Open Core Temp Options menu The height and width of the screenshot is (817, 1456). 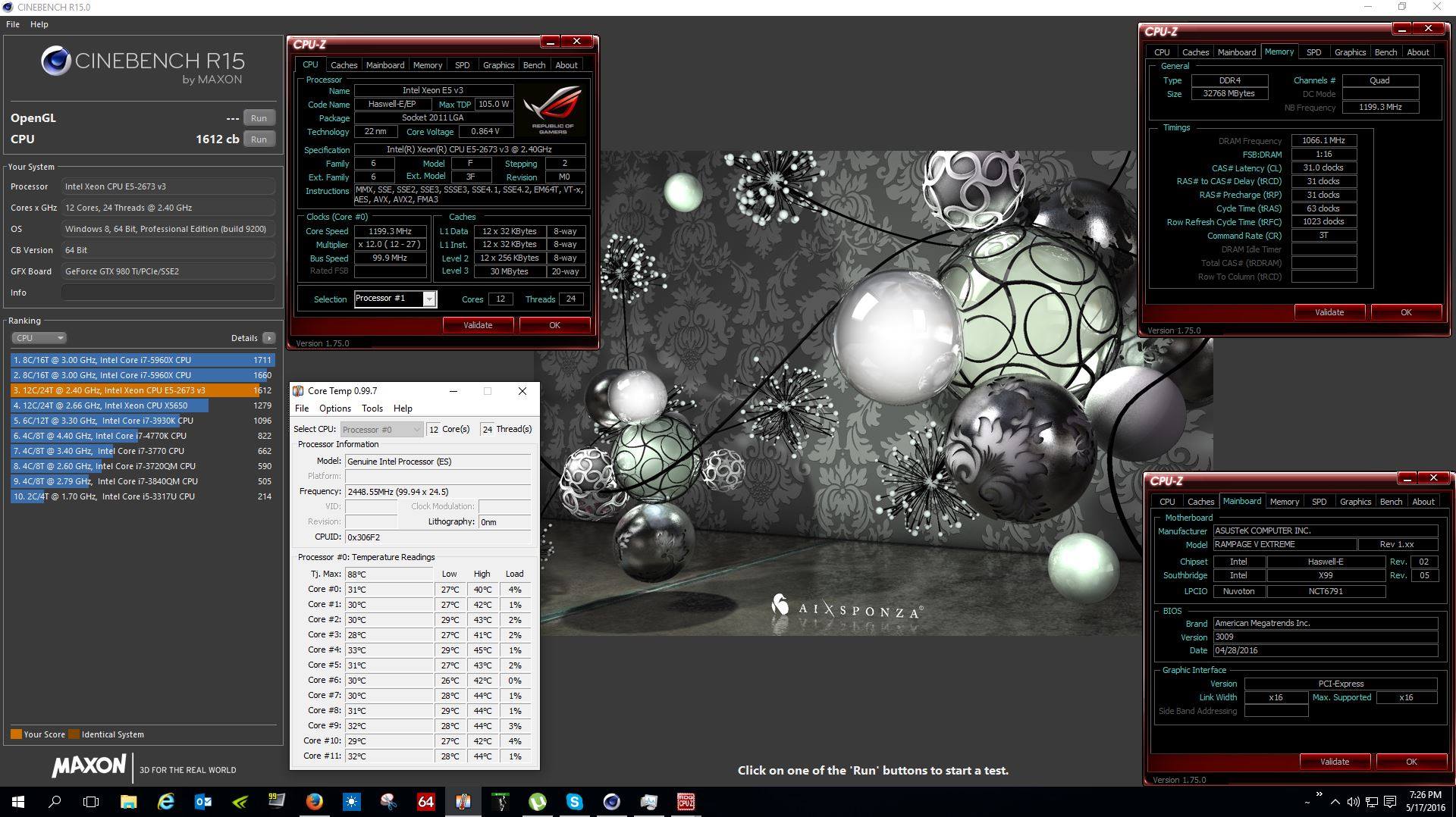pyautogui.click(x=335, y=409)
